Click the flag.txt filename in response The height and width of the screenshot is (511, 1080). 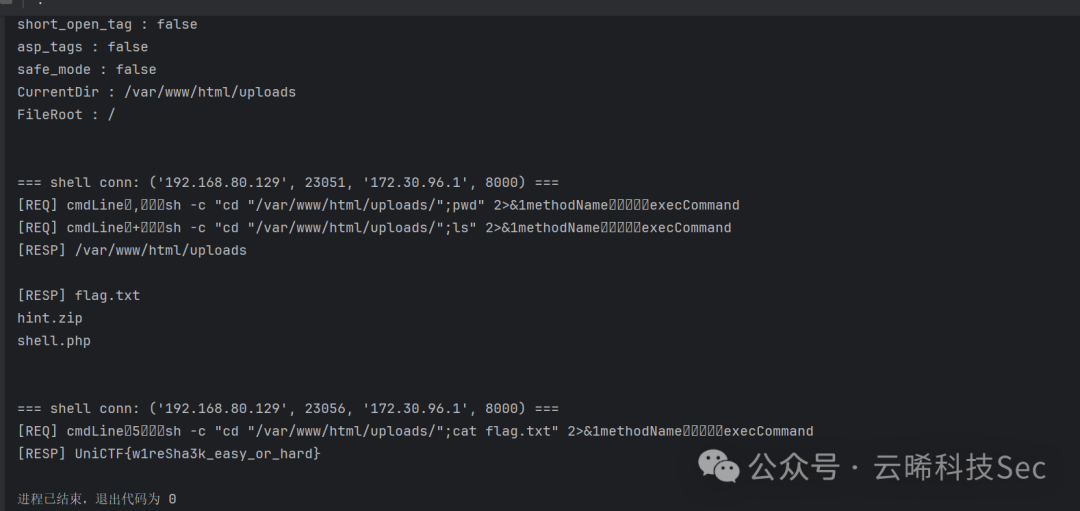[x=107, y=295]
